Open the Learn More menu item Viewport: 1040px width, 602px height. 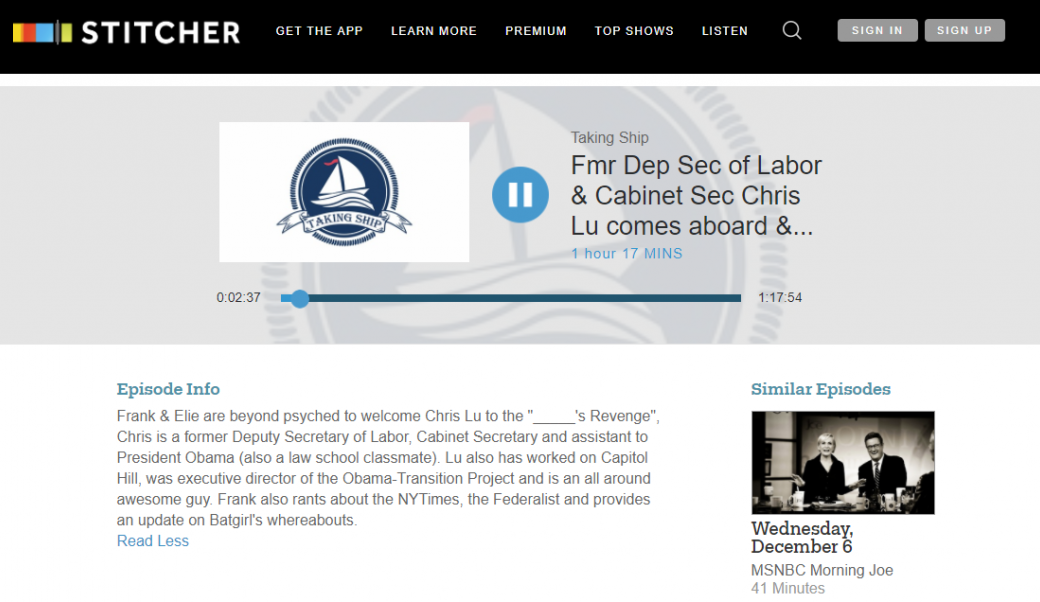click(x=434, y=31)
